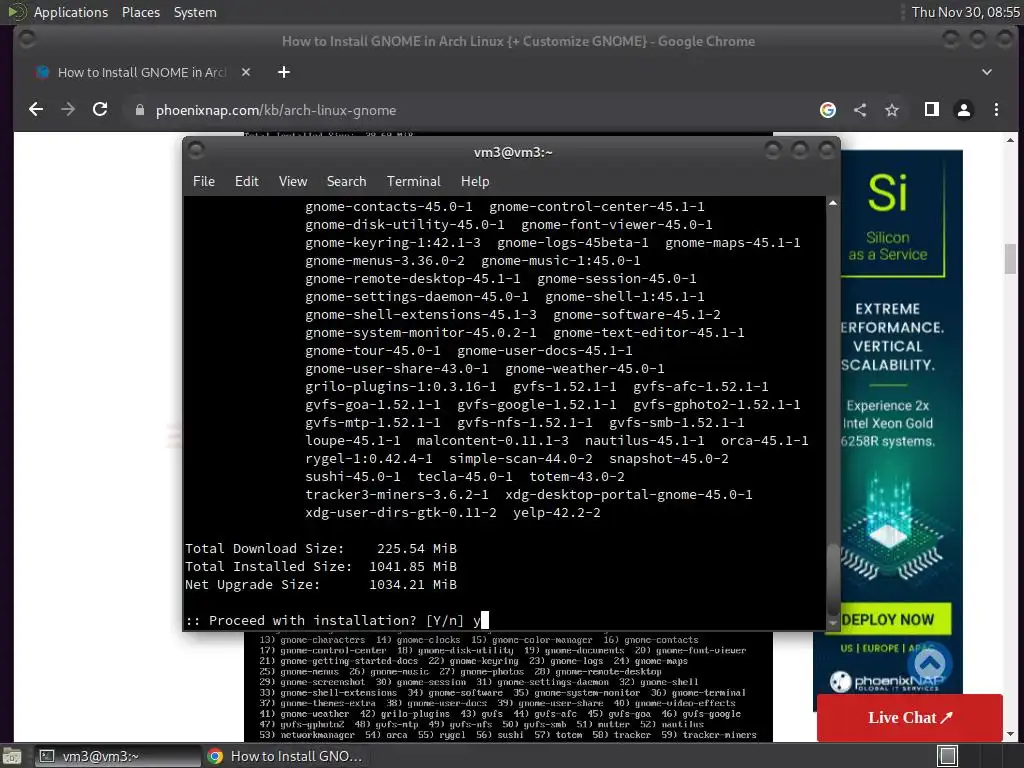Expand the tab search dropdown
This screenshot has height=768, width=1024.
point(987,72)
